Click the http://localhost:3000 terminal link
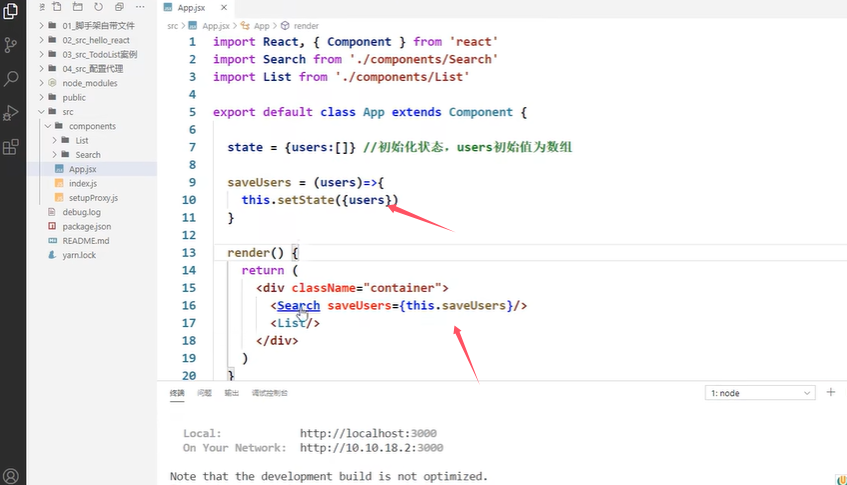847x485 pixels. 368,433
